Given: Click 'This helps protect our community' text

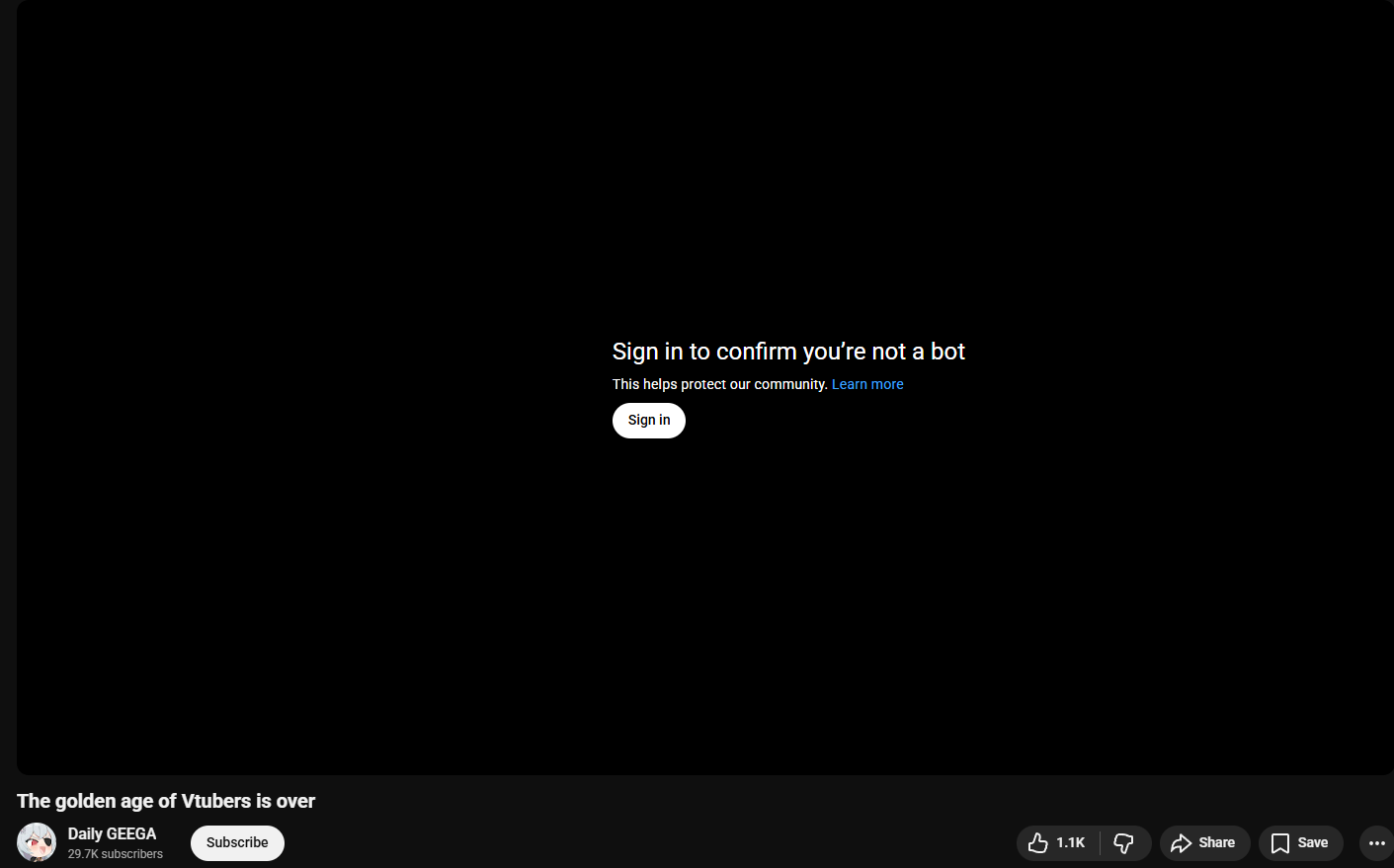Looking at the screenshot, I should [719, 384].
